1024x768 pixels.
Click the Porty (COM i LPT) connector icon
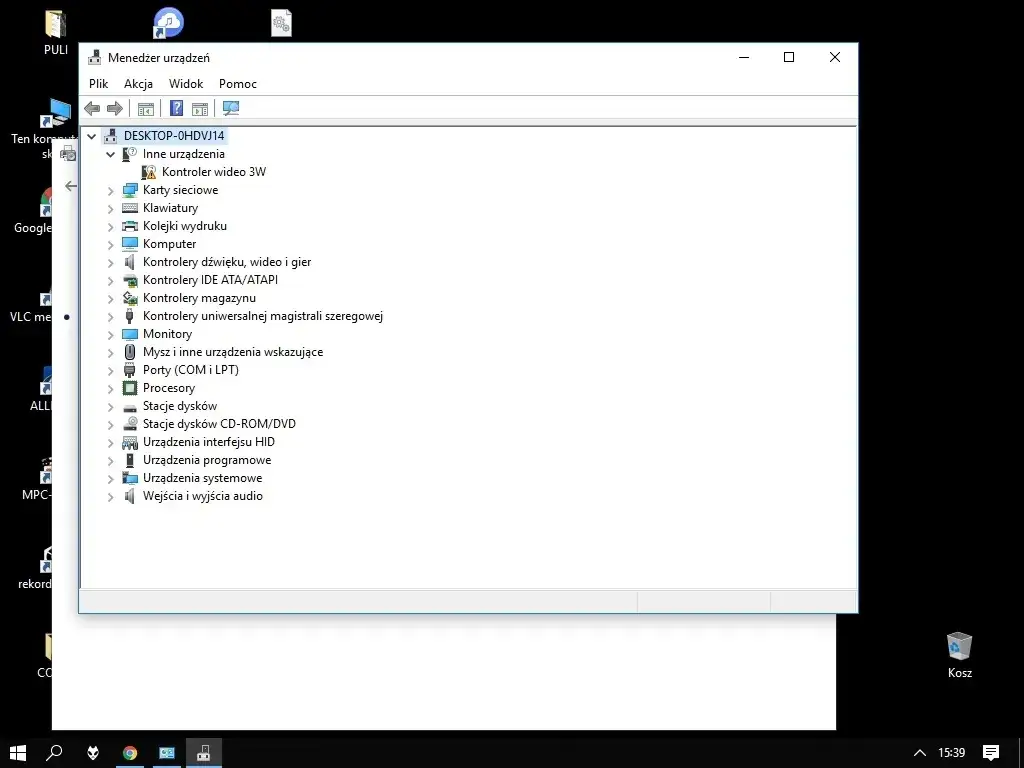129,370
